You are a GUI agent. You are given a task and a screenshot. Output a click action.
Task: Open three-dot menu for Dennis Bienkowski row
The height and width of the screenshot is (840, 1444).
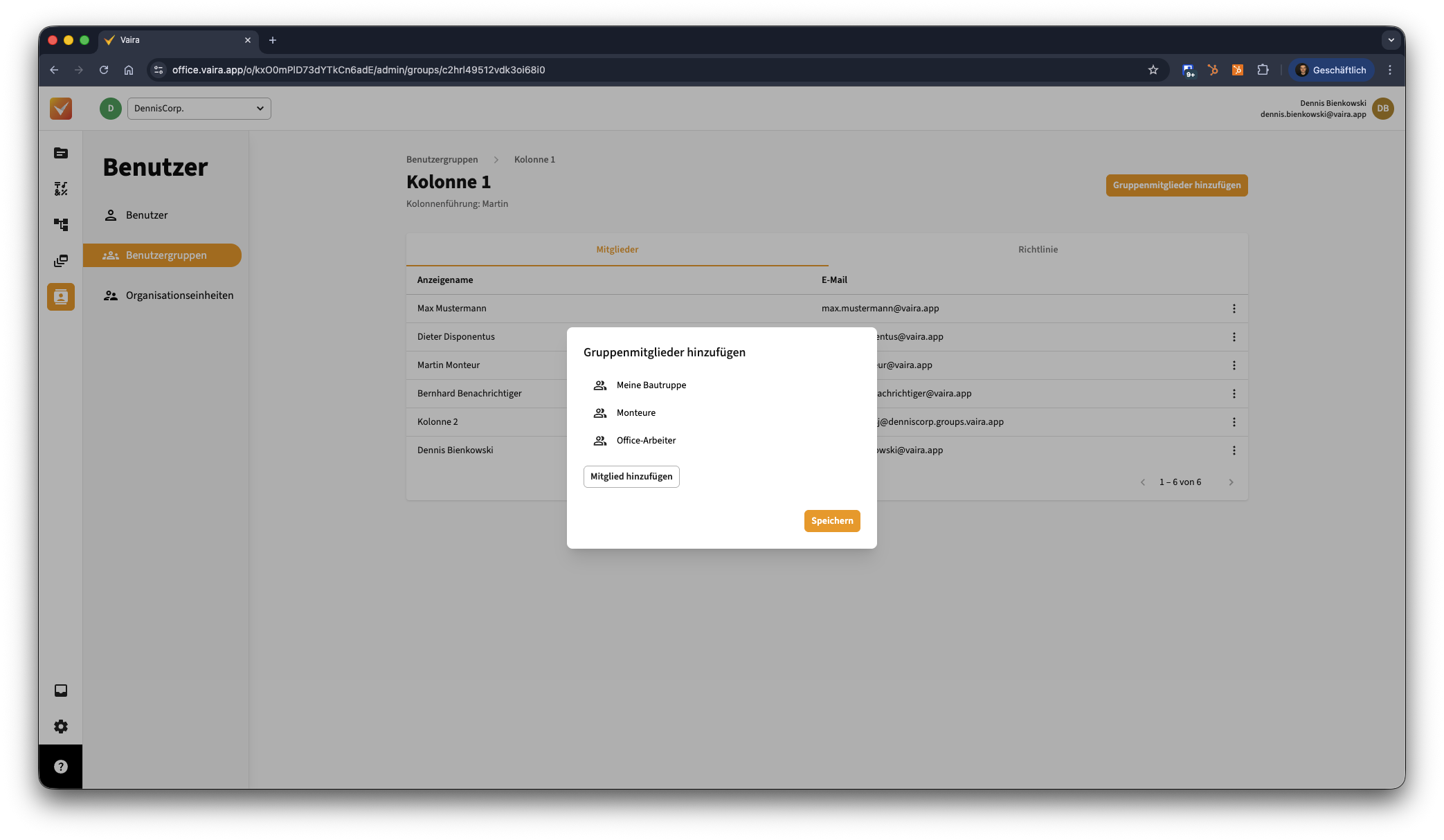pyautogui.click(x=1234, y=450)
